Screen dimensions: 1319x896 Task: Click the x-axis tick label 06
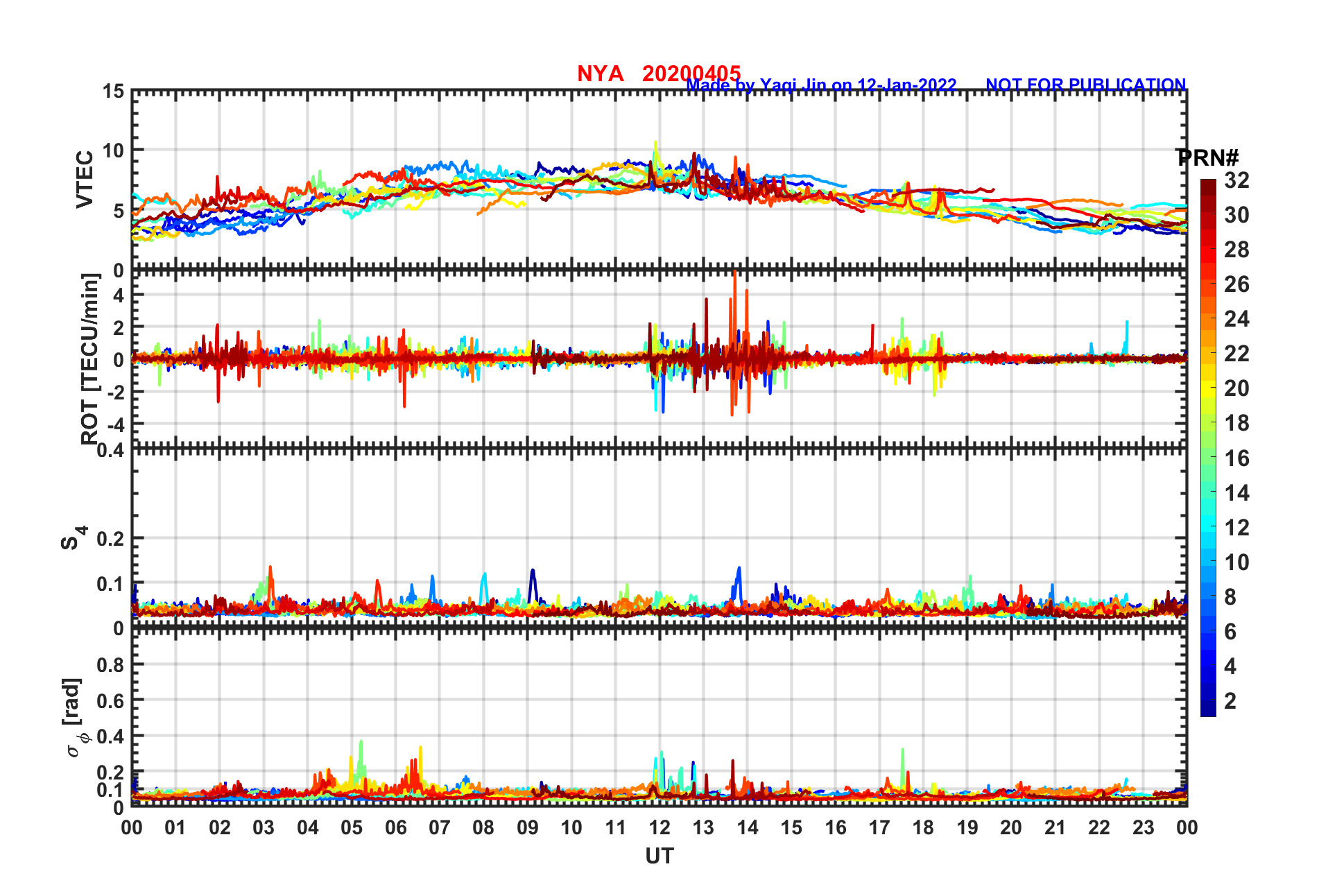pyautogui.click(x=395, y=827)
